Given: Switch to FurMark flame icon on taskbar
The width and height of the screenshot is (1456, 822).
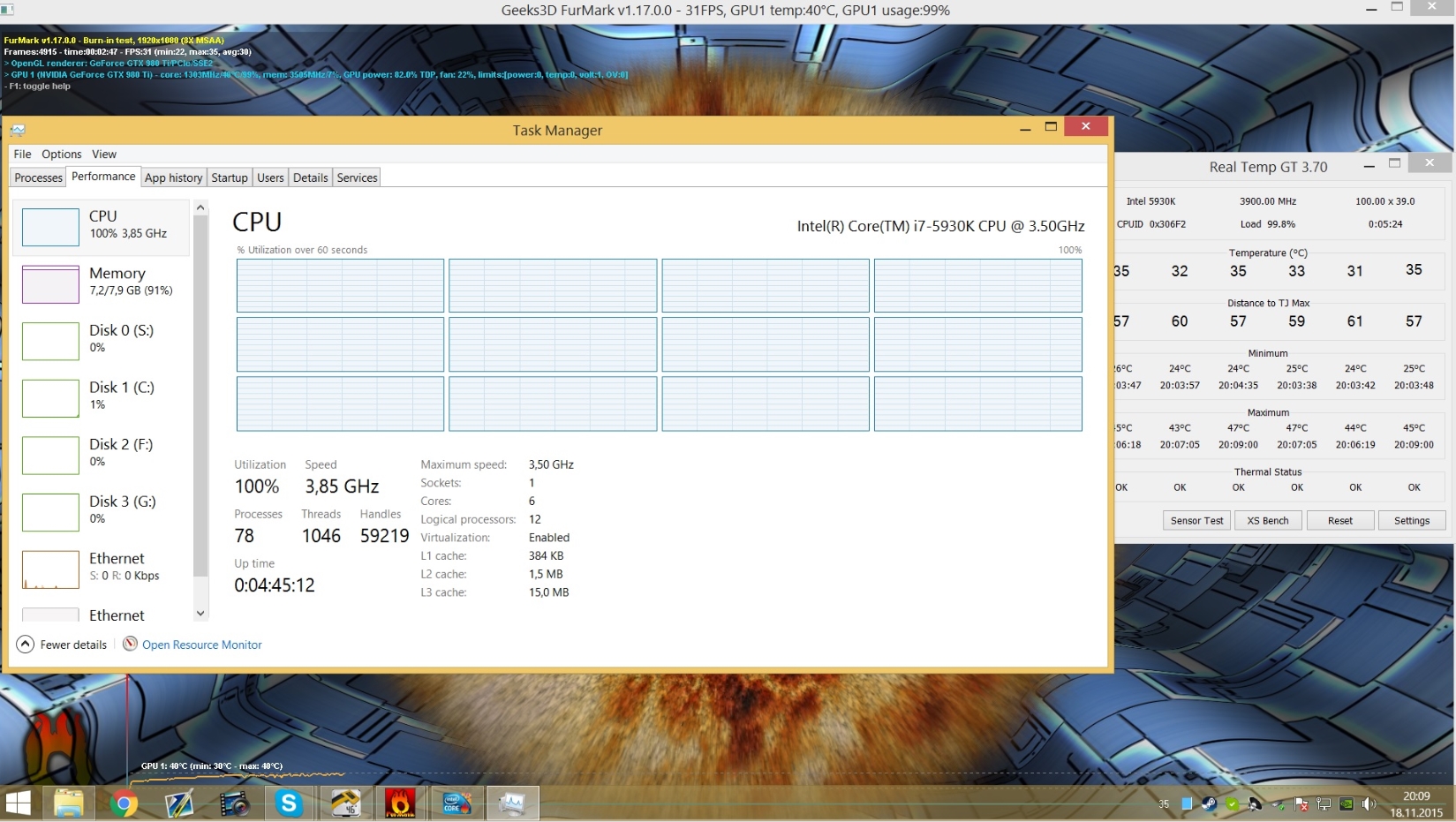Looking at the screenshot, I should point(400,803).
